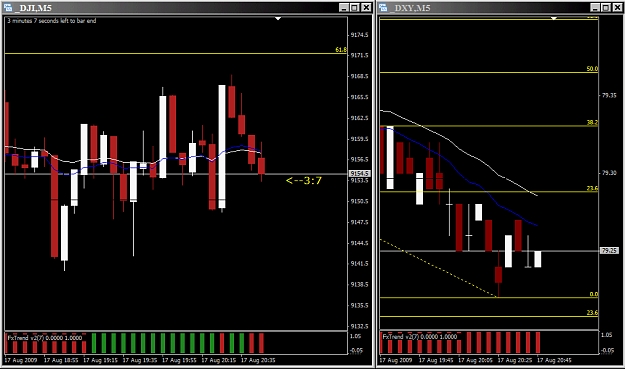Click the 79.30 price axis value
Screen dimensions: 625x369
pos(609,173)
